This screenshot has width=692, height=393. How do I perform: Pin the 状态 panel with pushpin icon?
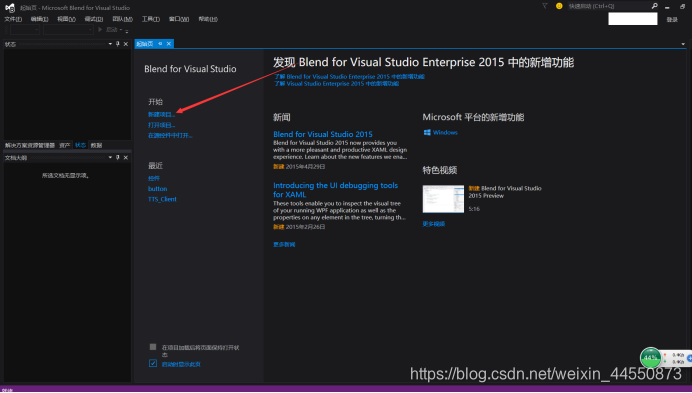pos(118,44)
